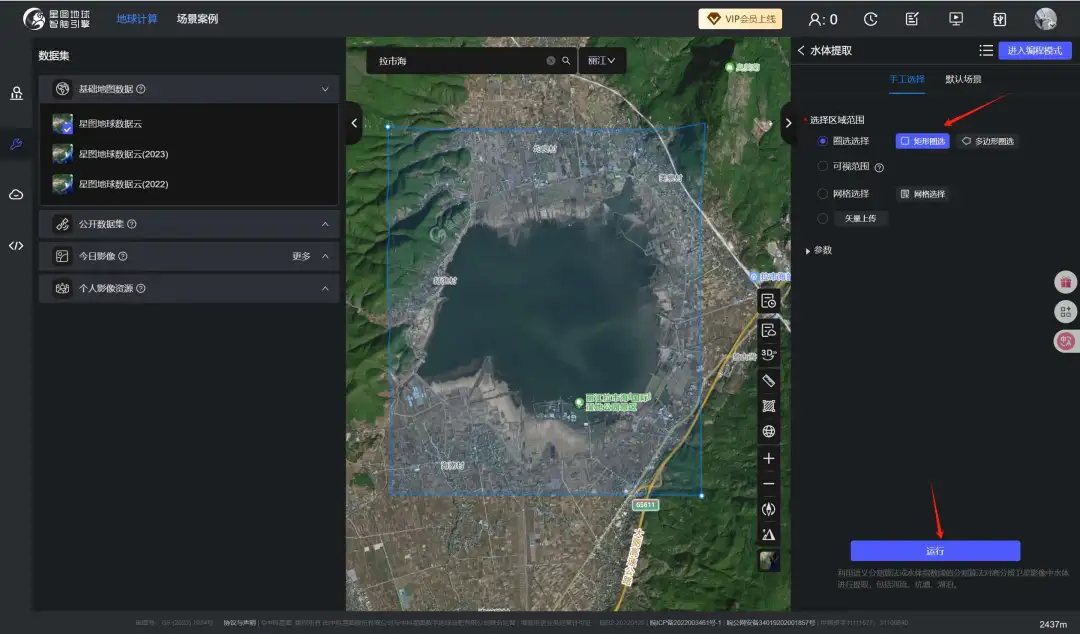
Task: Show help for 基础地图数据
Action: [x=141, y=89]
